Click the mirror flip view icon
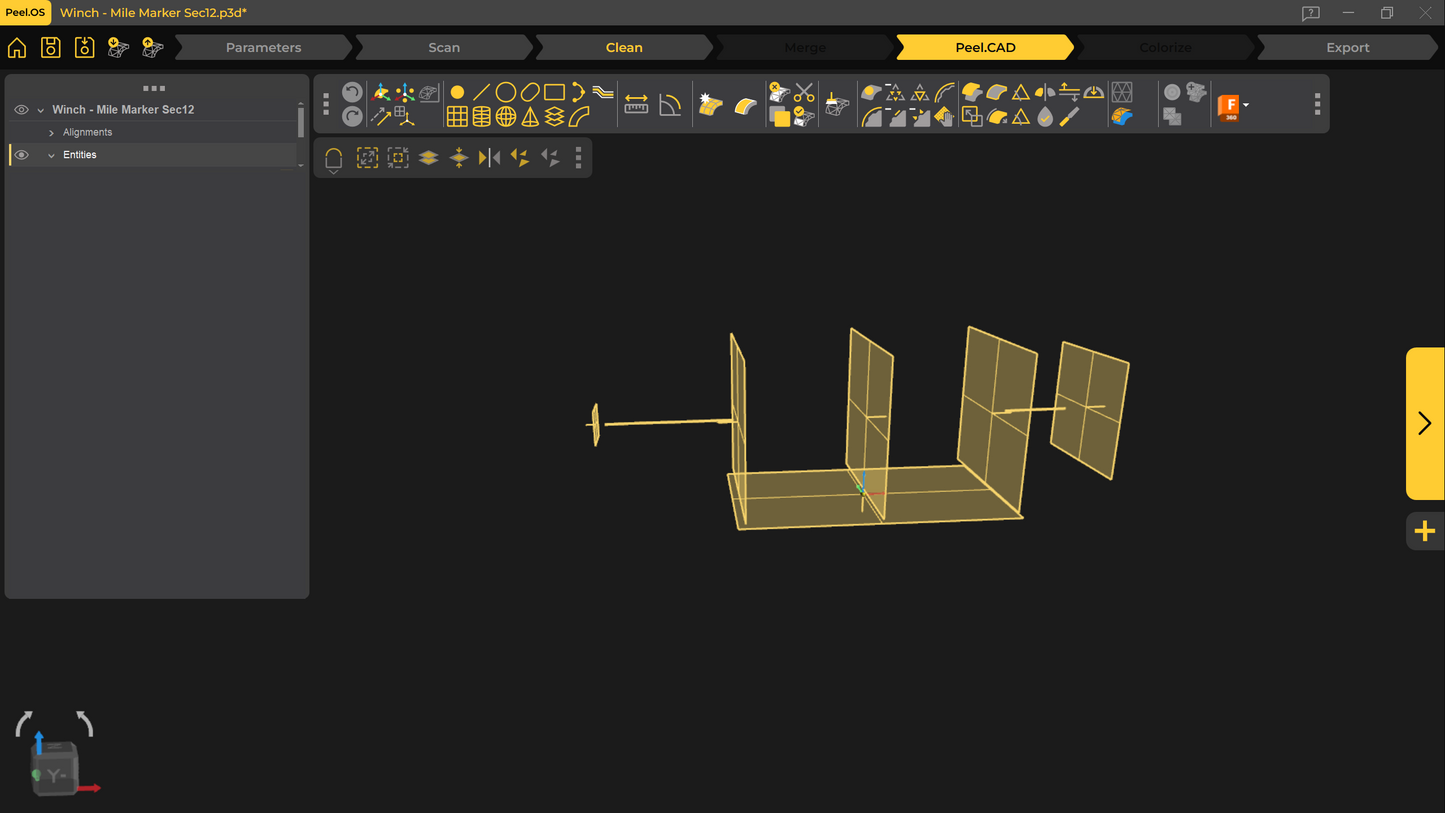Viewport: 1445px width, 813px height. [489, 158]
